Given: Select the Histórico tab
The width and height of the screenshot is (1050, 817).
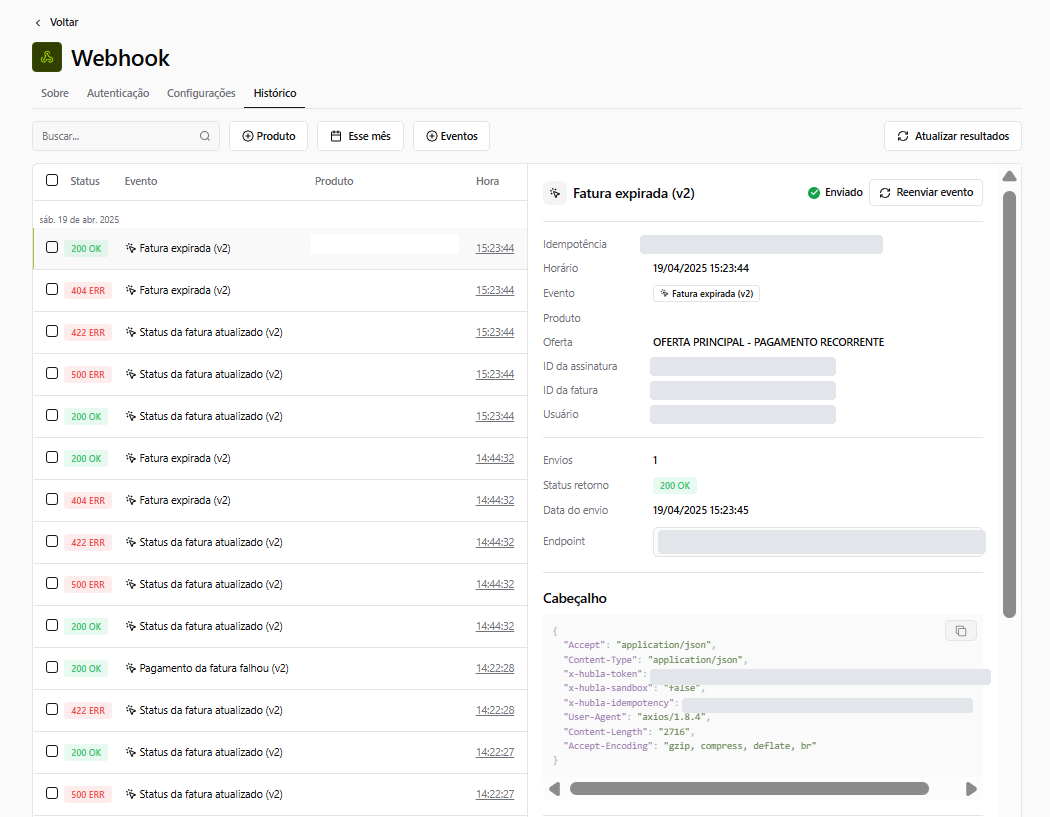Looking at the screenshot, I should [x=275, y=93].
